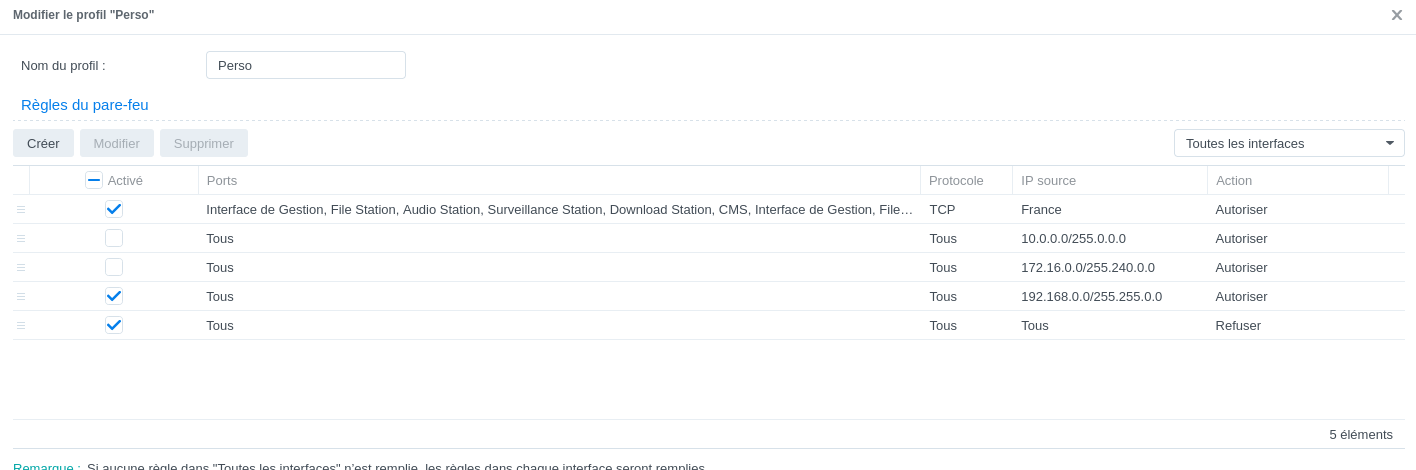Screen dimensions: 1416x470
Task: Enable the 10.0.0.0/255.0.0.0 rule checkbox
Action: pyautogui.click(x=114, y=238)
